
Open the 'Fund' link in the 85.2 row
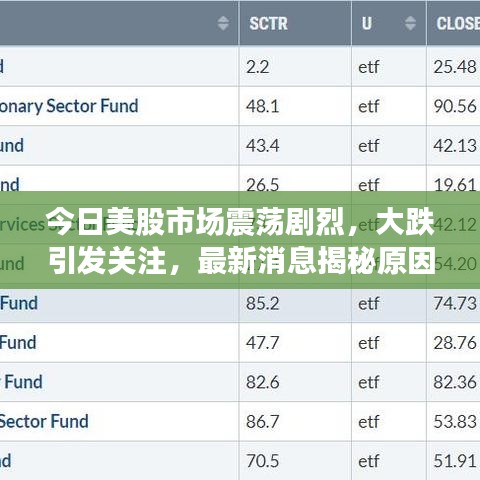[x=19, y=303]
